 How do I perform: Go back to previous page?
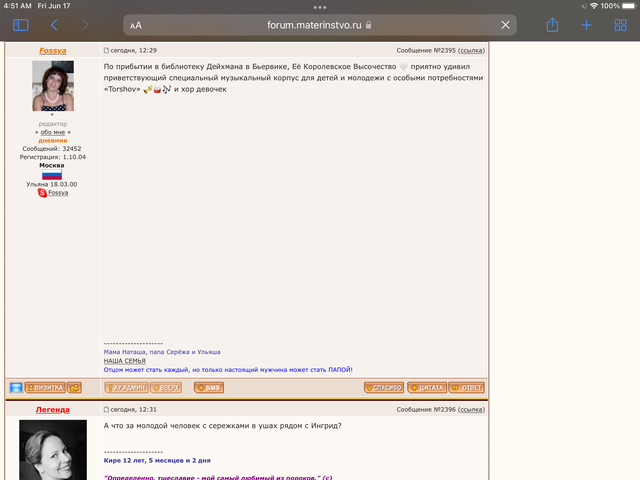click(x=54, y=25)
